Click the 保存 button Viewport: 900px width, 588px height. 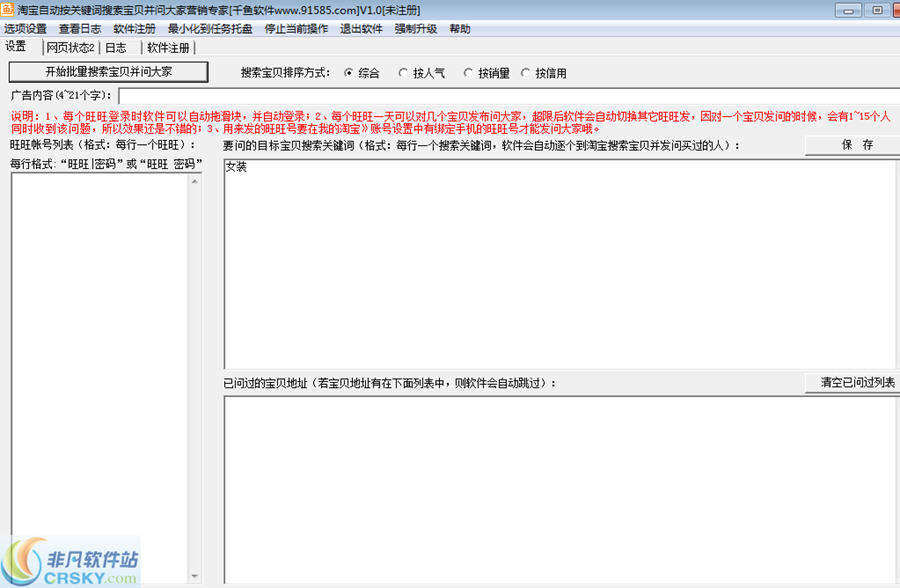(x=853, y=145)
